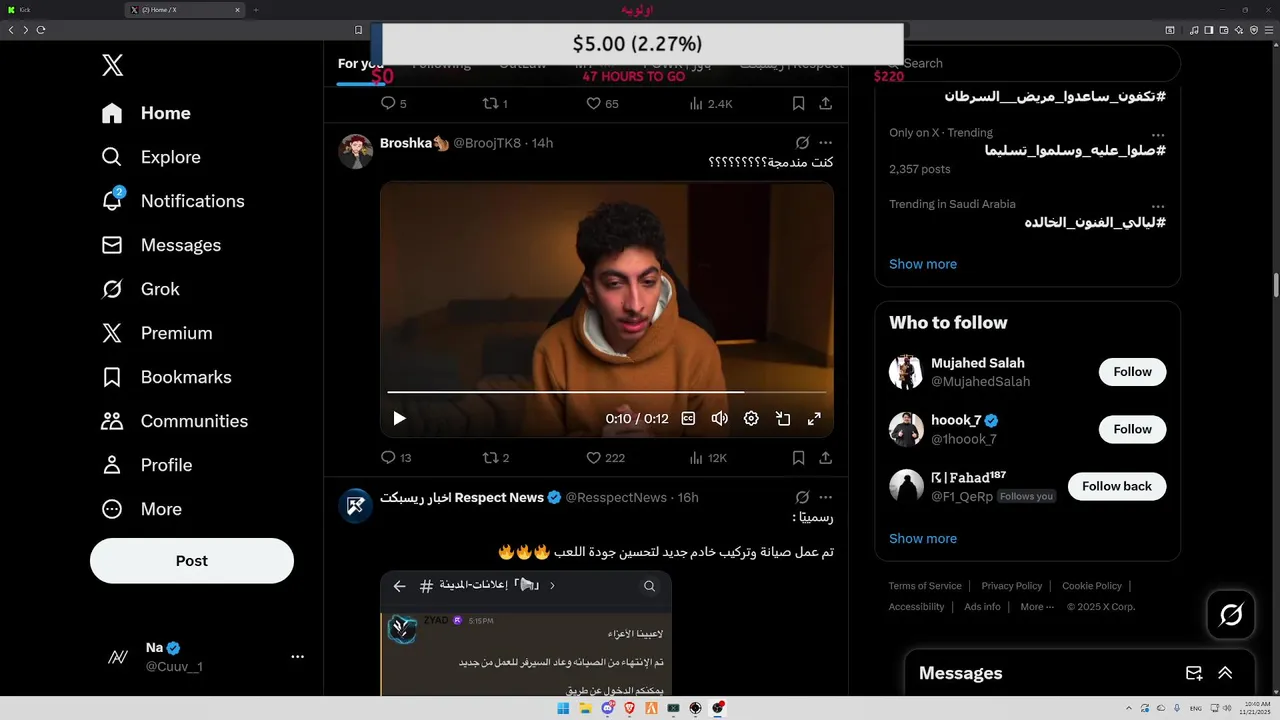Image resolution: width=1280 pixels, height=720 pixels.
Task: Show more Who to follow suggestions
Action: [x=923, y=538]
